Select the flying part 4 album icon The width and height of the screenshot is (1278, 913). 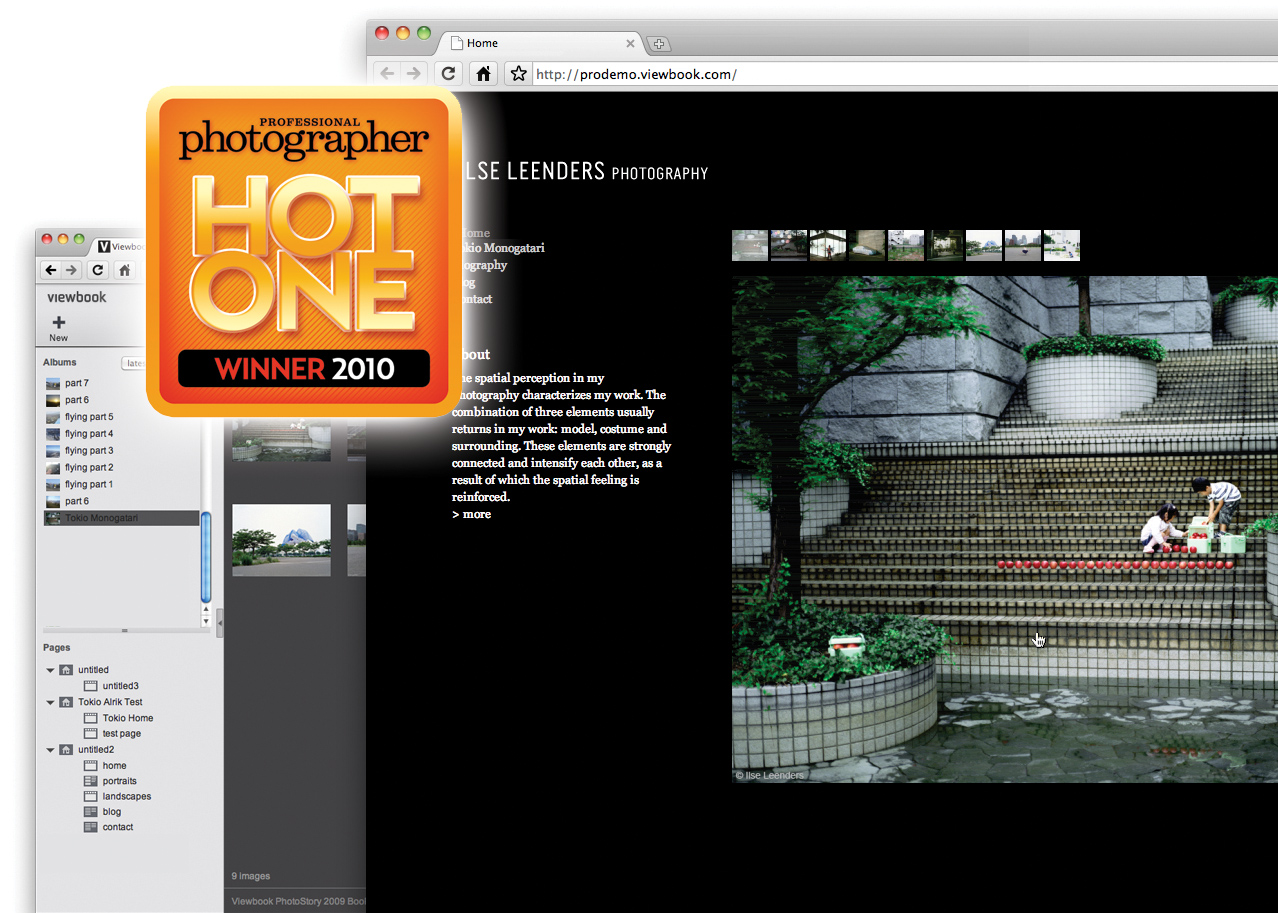(53, 434)
